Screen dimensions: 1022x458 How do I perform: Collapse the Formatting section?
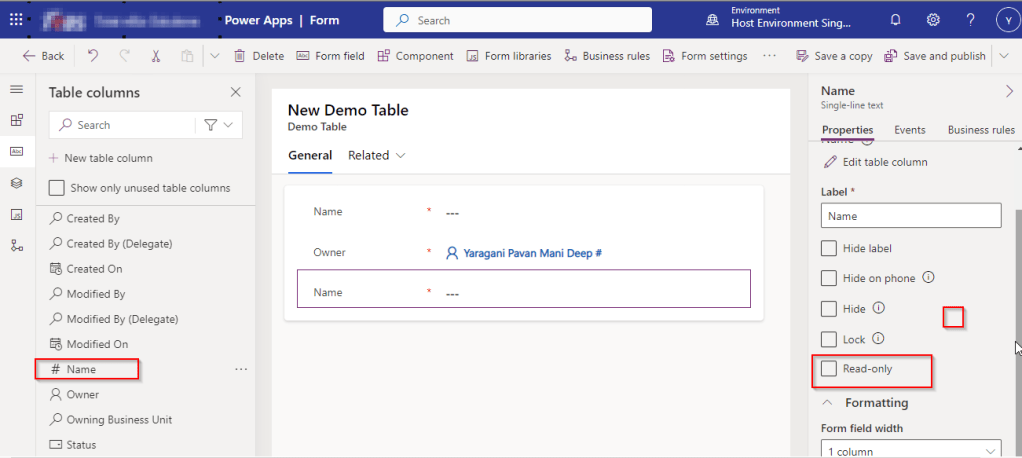pyautogui.click(x=828, y=403)
